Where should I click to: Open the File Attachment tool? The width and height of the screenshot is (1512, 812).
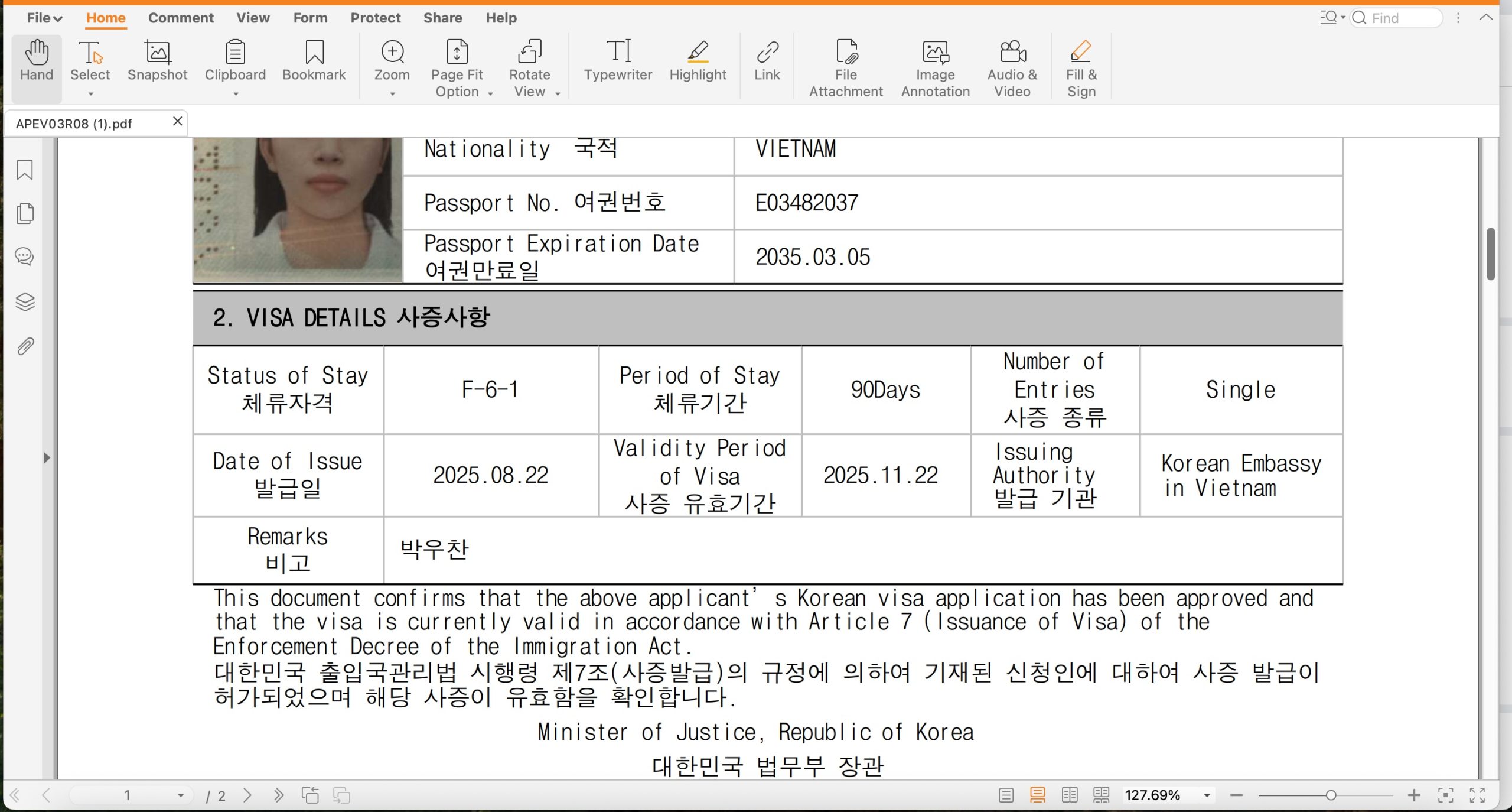846,67
